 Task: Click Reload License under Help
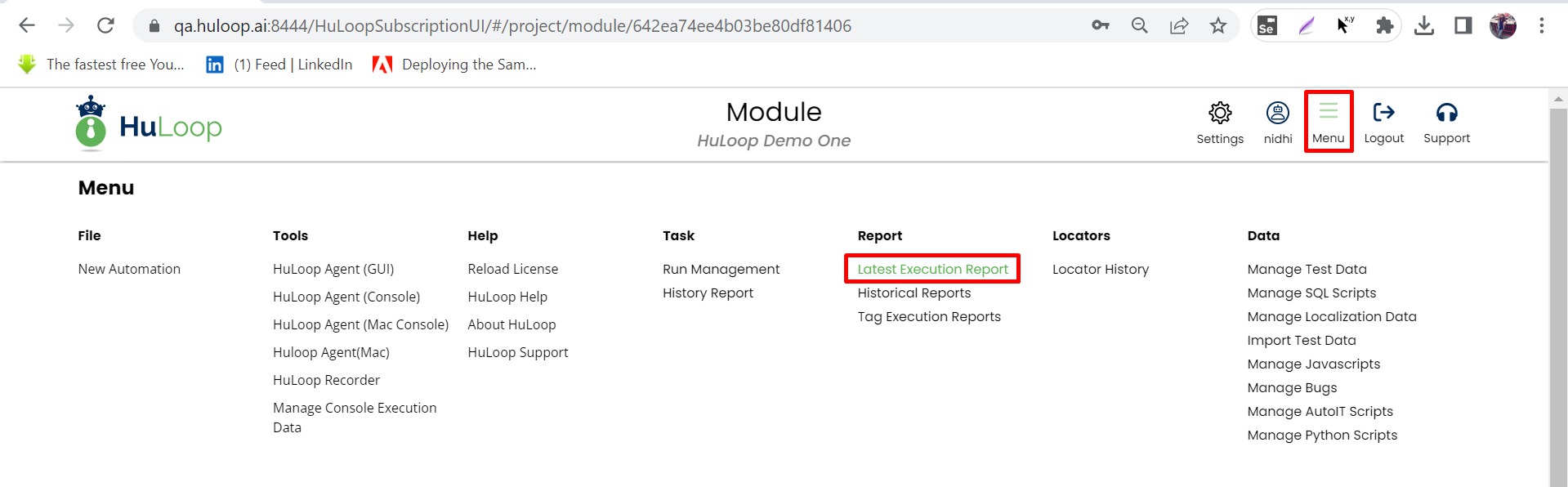pyautogui.click(x=512, y=269)
